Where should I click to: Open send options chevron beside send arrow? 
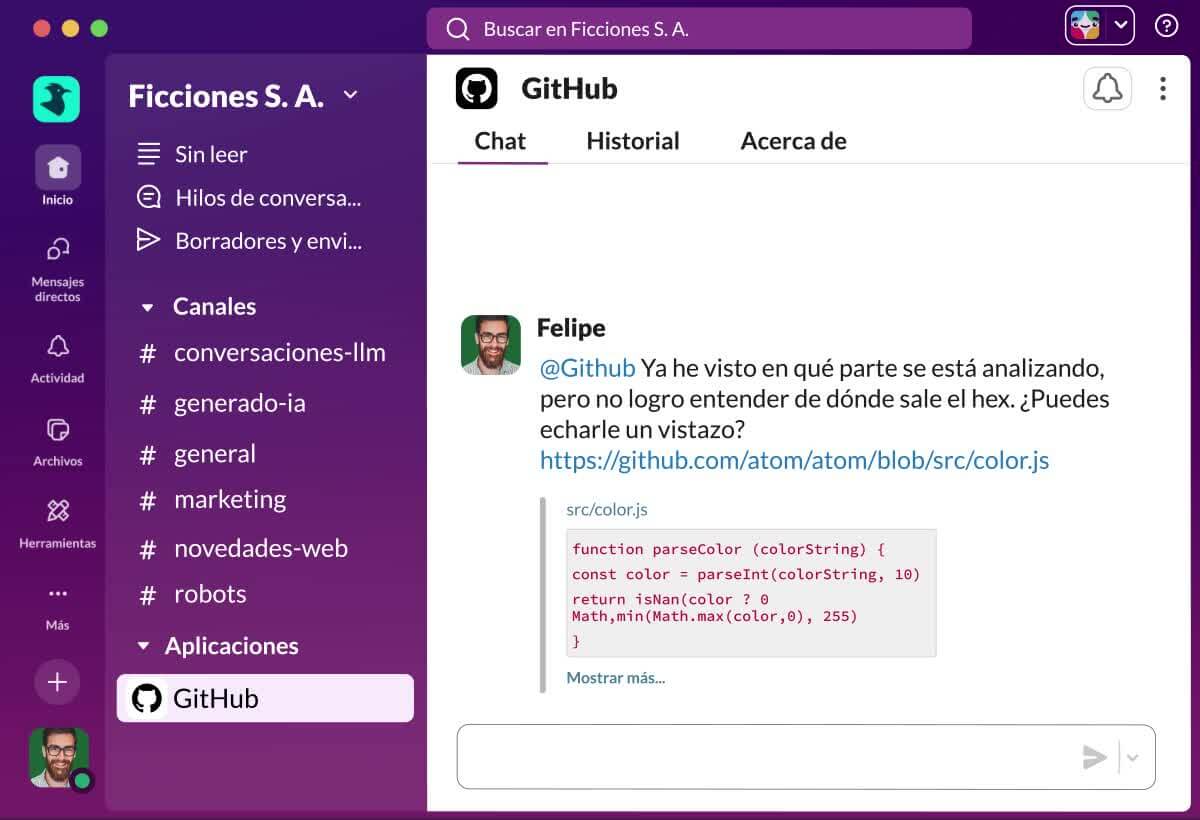[1133, 758]
